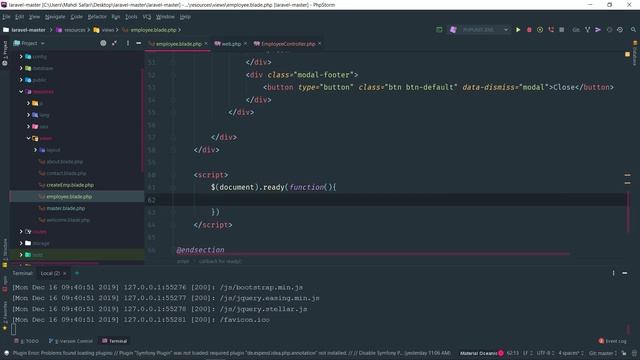The image size is (640, 360).
Task: Open the Tools menu
Action: click(131, 17)
